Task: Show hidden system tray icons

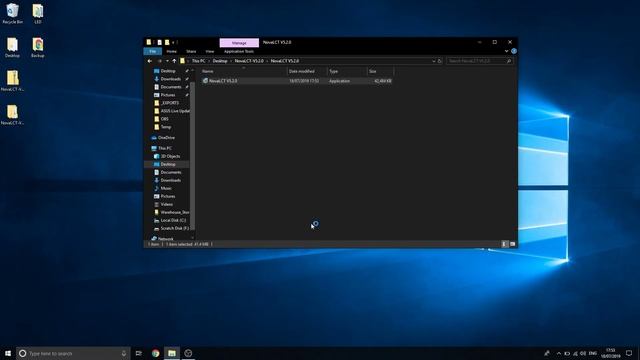Action: [x=559, y=353]
